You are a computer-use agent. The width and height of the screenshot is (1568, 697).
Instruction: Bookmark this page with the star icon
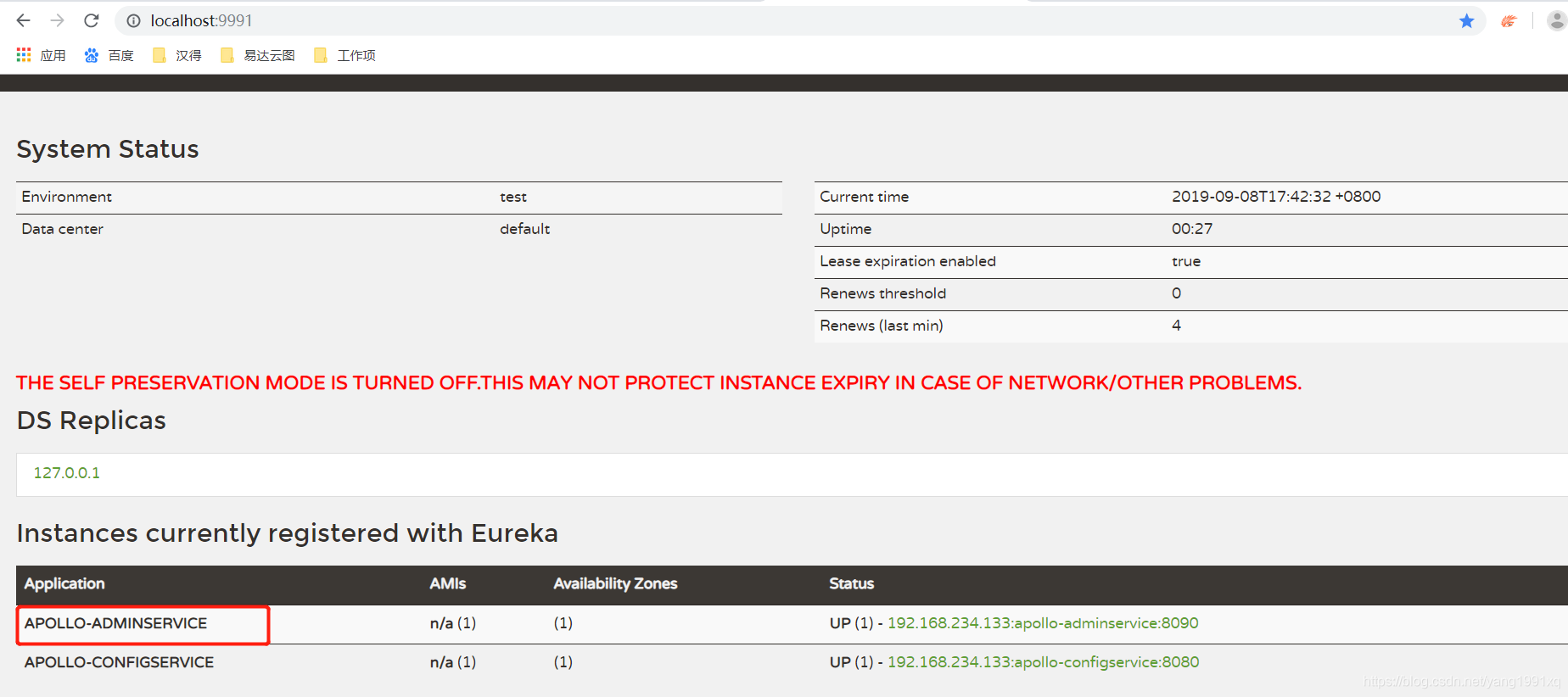click(1466, 20)
